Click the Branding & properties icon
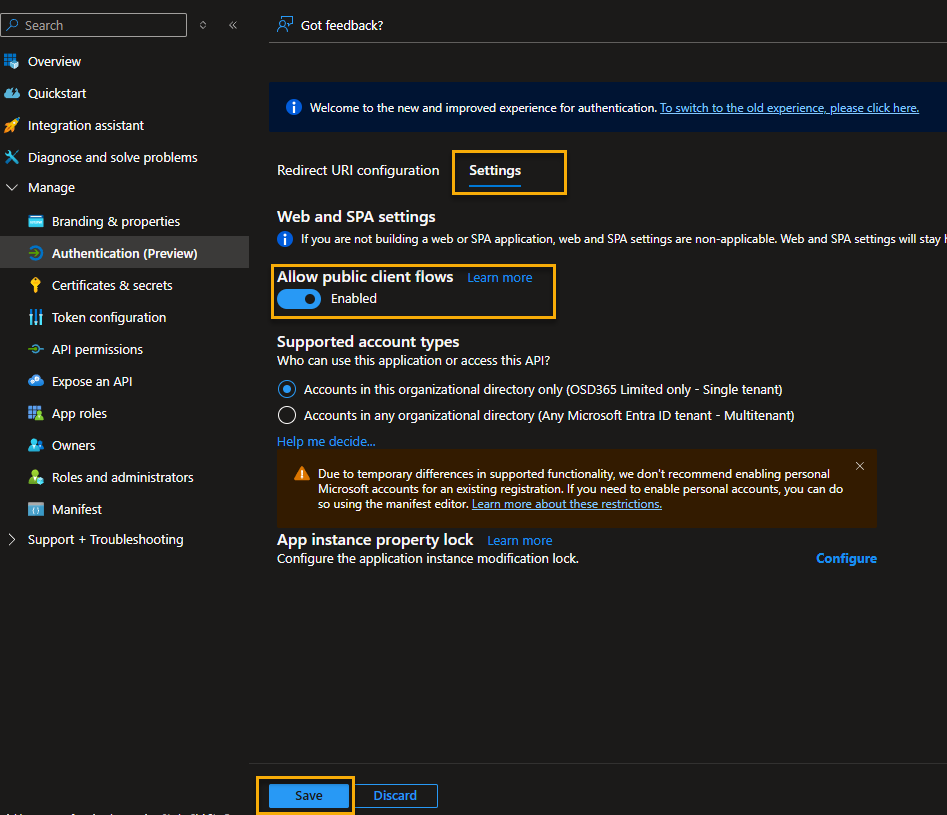 36,221
